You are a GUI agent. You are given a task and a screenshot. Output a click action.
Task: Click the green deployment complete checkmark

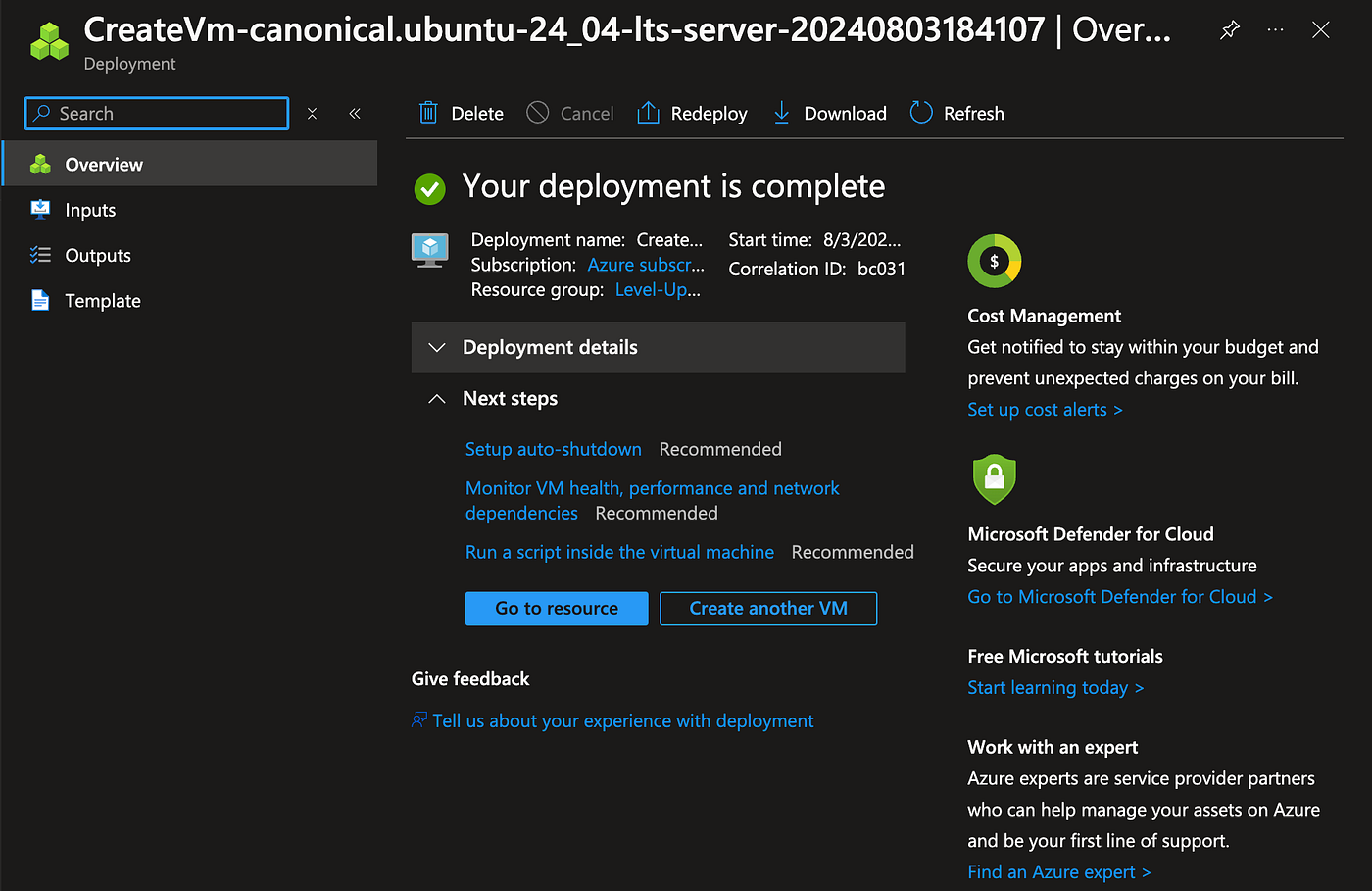point(429,188)
